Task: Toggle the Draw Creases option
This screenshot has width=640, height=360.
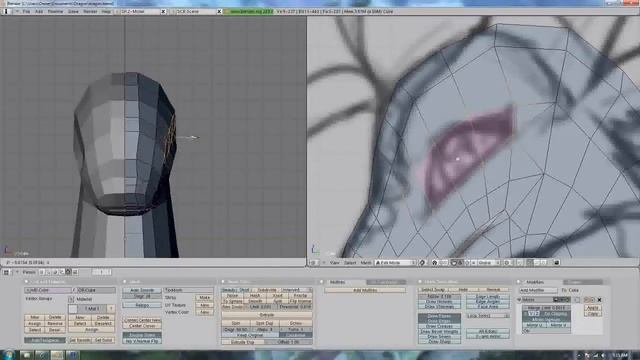Action: [x=439, y=326]
